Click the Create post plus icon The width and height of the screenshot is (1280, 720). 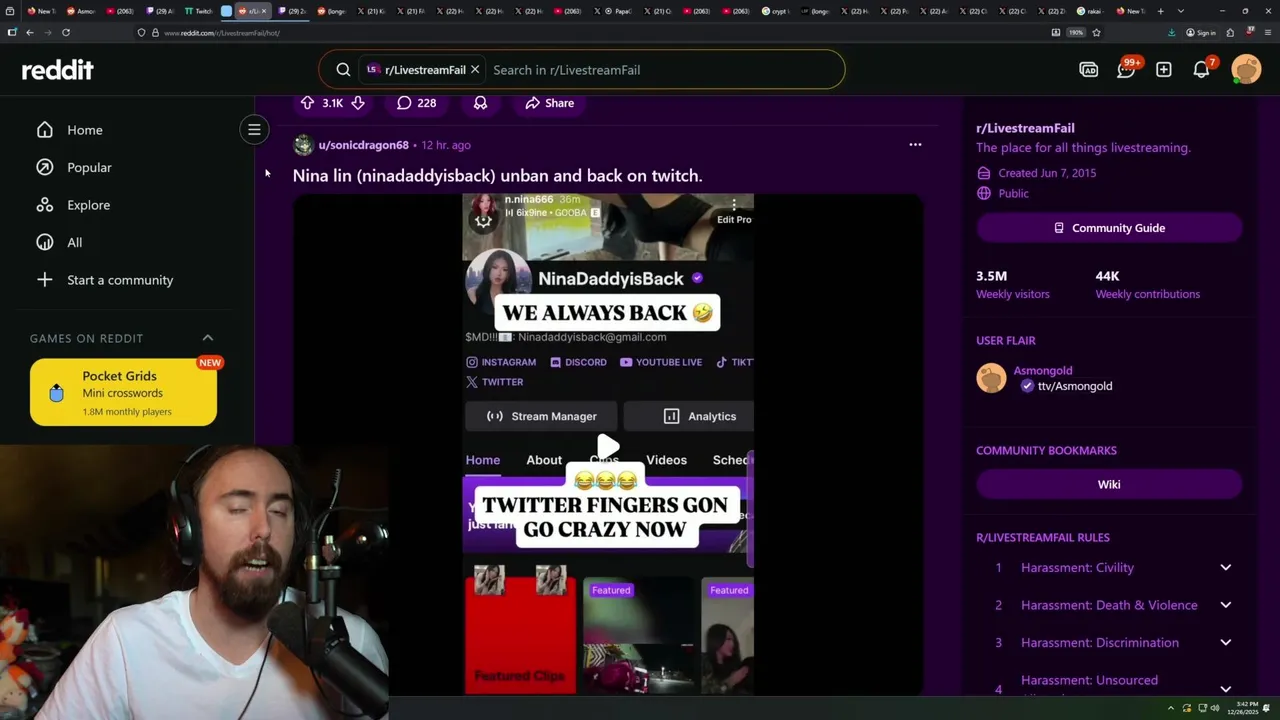(1164, 70)
